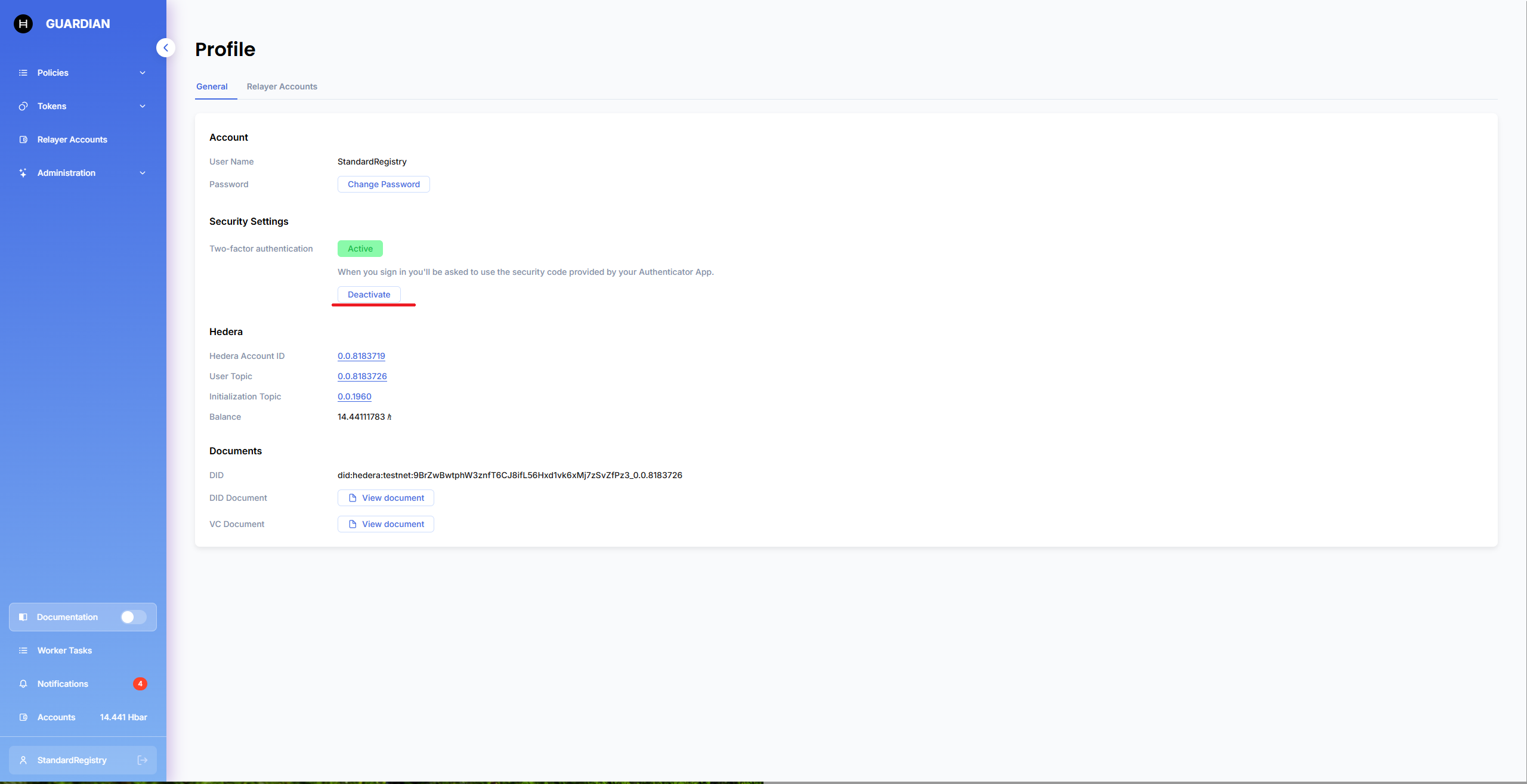The height and width of the screenshot is (784, 1527).
Task: Open Hedera Account ID 0.0.8183719 link
Action: point(361,356)
